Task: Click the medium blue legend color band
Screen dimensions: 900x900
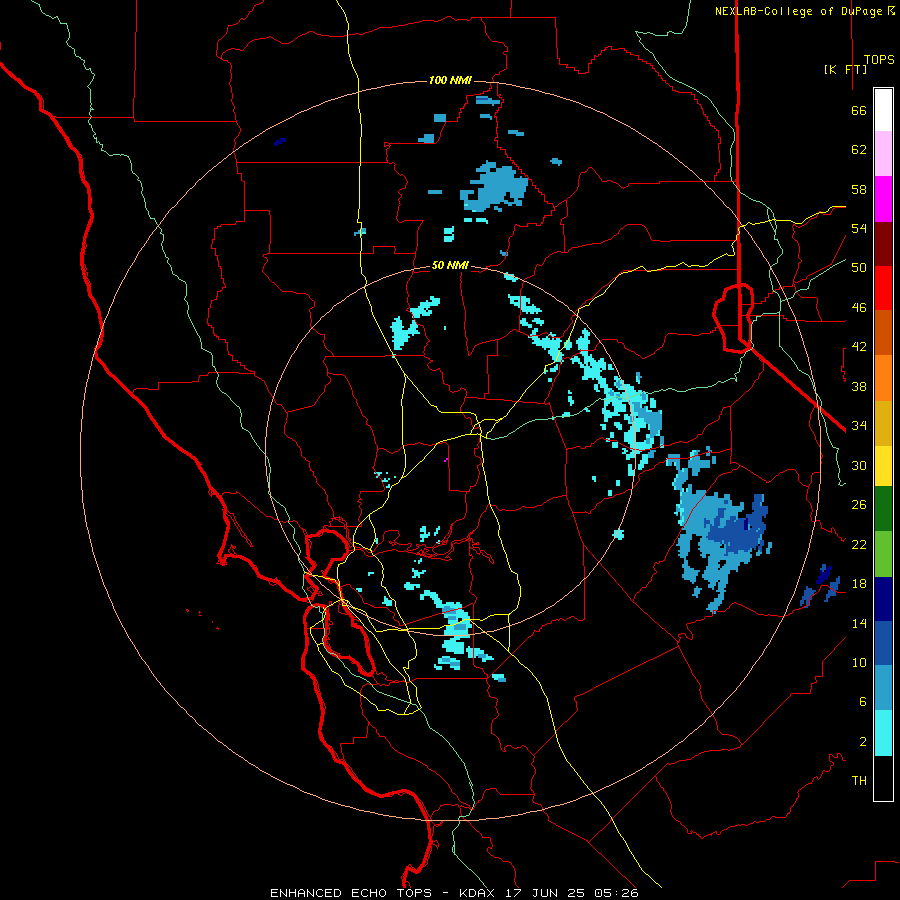Action: pos(883,643)
